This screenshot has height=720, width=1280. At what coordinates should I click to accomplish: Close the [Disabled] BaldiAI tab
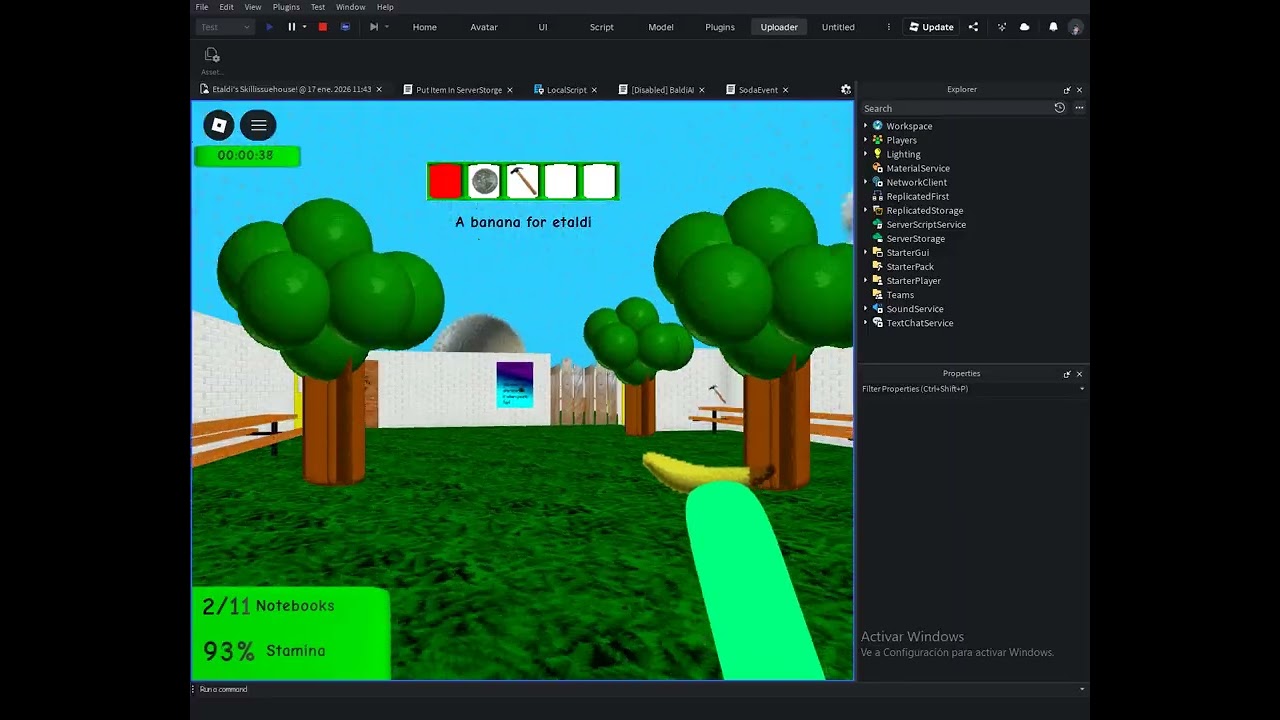tap(701, 90)
